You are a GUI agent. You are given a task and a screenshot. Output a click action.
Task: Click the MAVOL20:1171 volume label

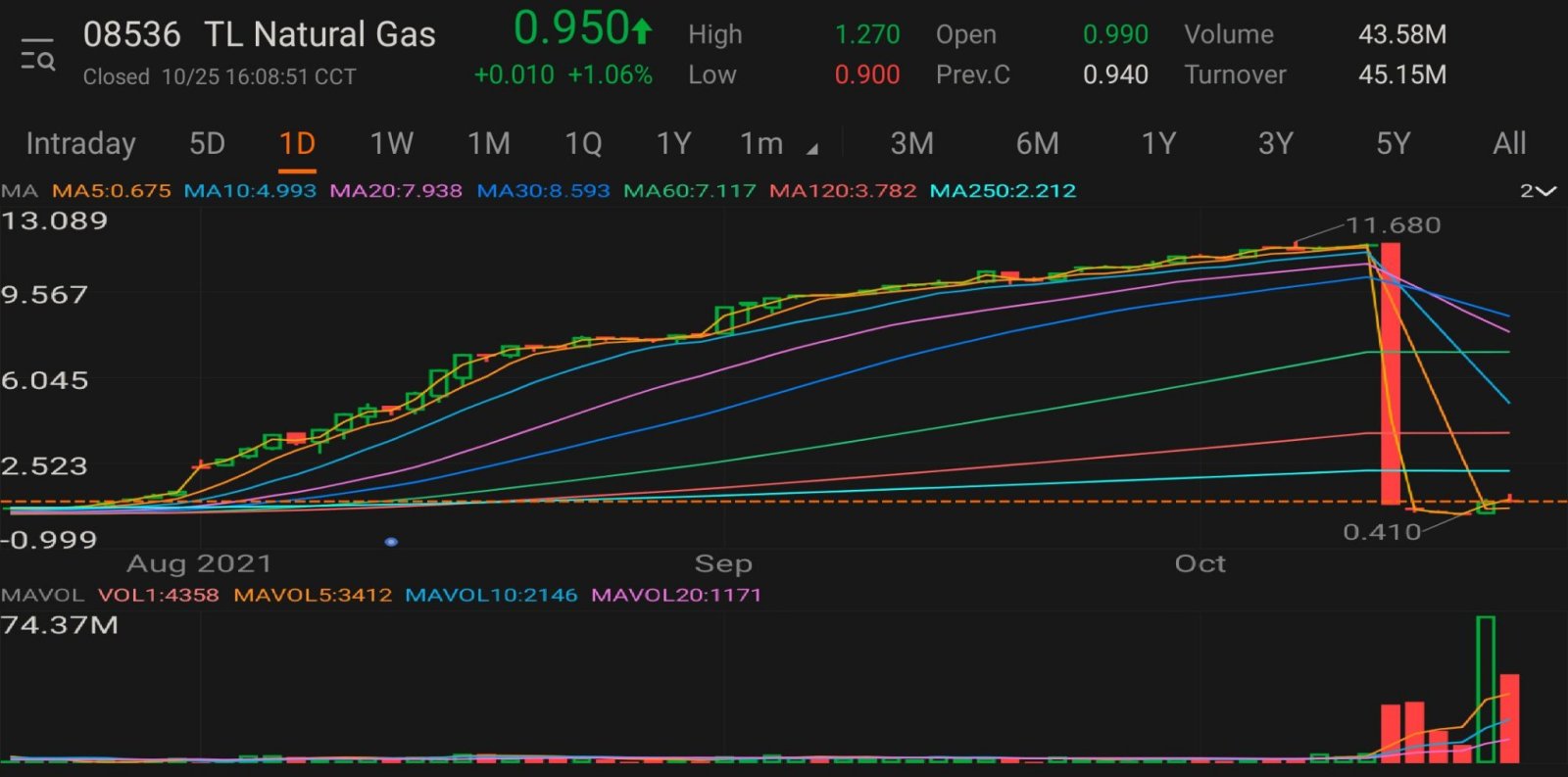coord(676,595)
